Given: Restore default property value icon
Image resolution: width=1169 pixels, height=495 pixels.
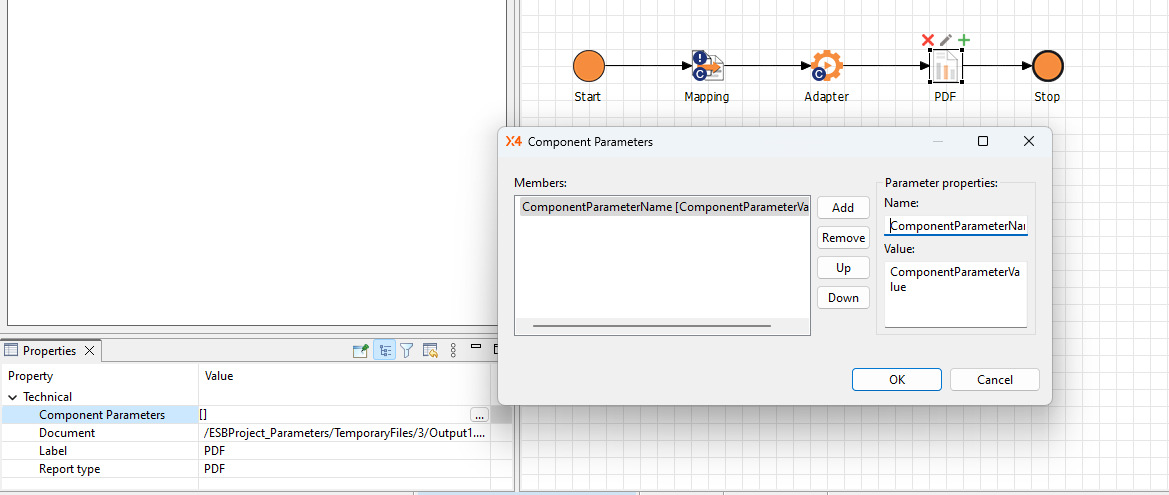Looking at the screenshot, I should tap(430, 351).
